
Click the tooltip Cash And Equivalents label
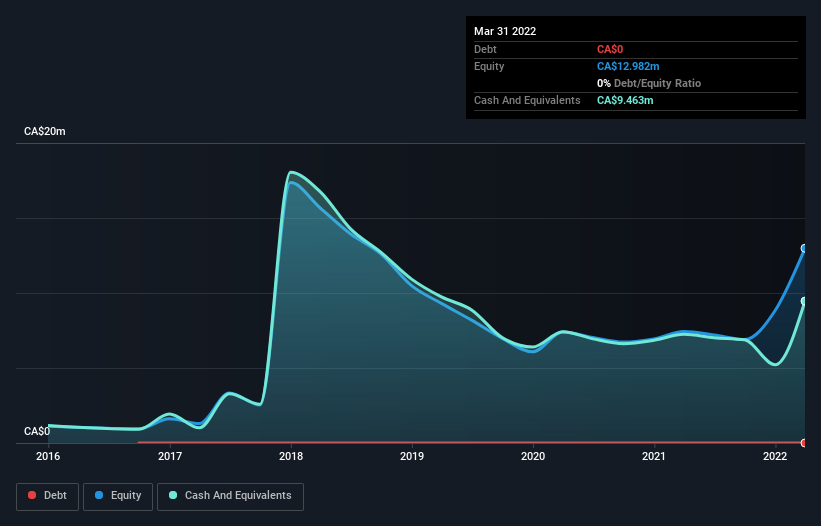coord(527,100)
